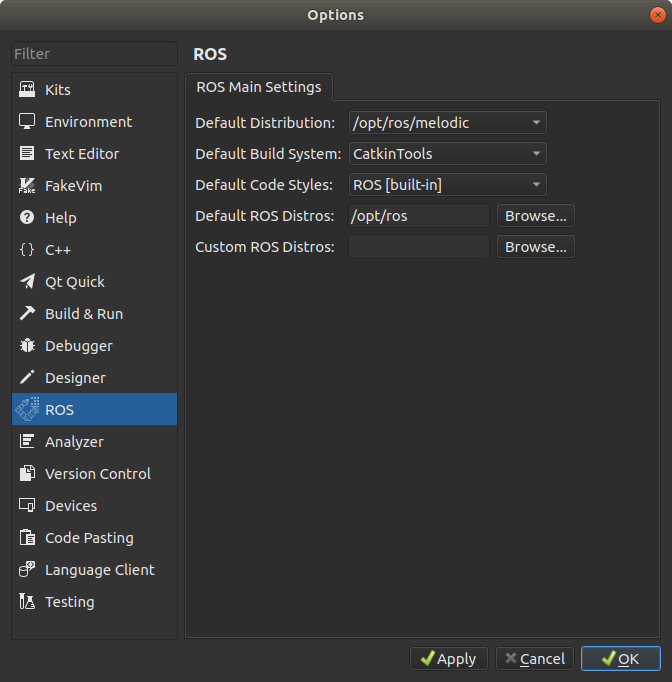
Task: Open Code Pasting settings label
Action: coord(89,538)
